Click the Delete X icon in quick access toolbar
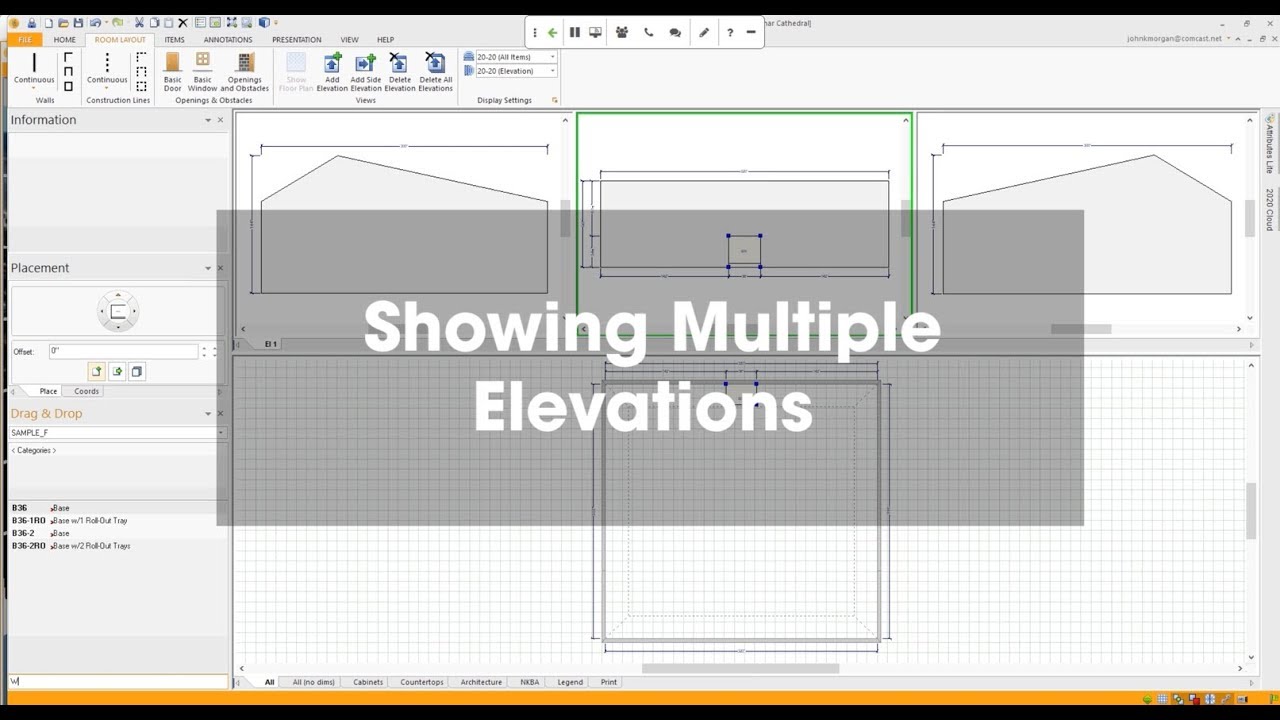The height and width of the screenshot is (720, 1280). [182, 22]
